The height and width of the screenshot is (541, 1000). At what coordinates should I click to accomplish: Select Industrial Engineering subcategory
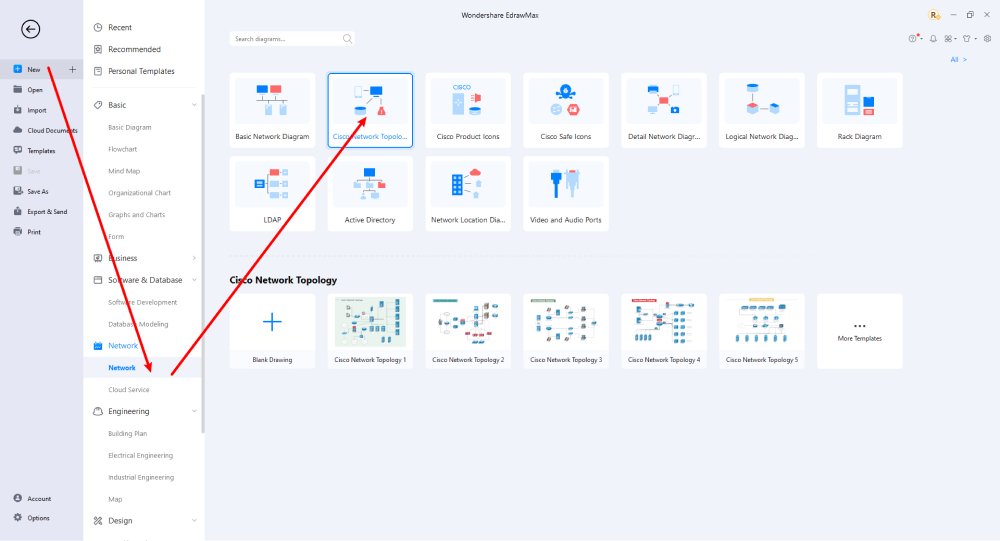coord(141,477)
